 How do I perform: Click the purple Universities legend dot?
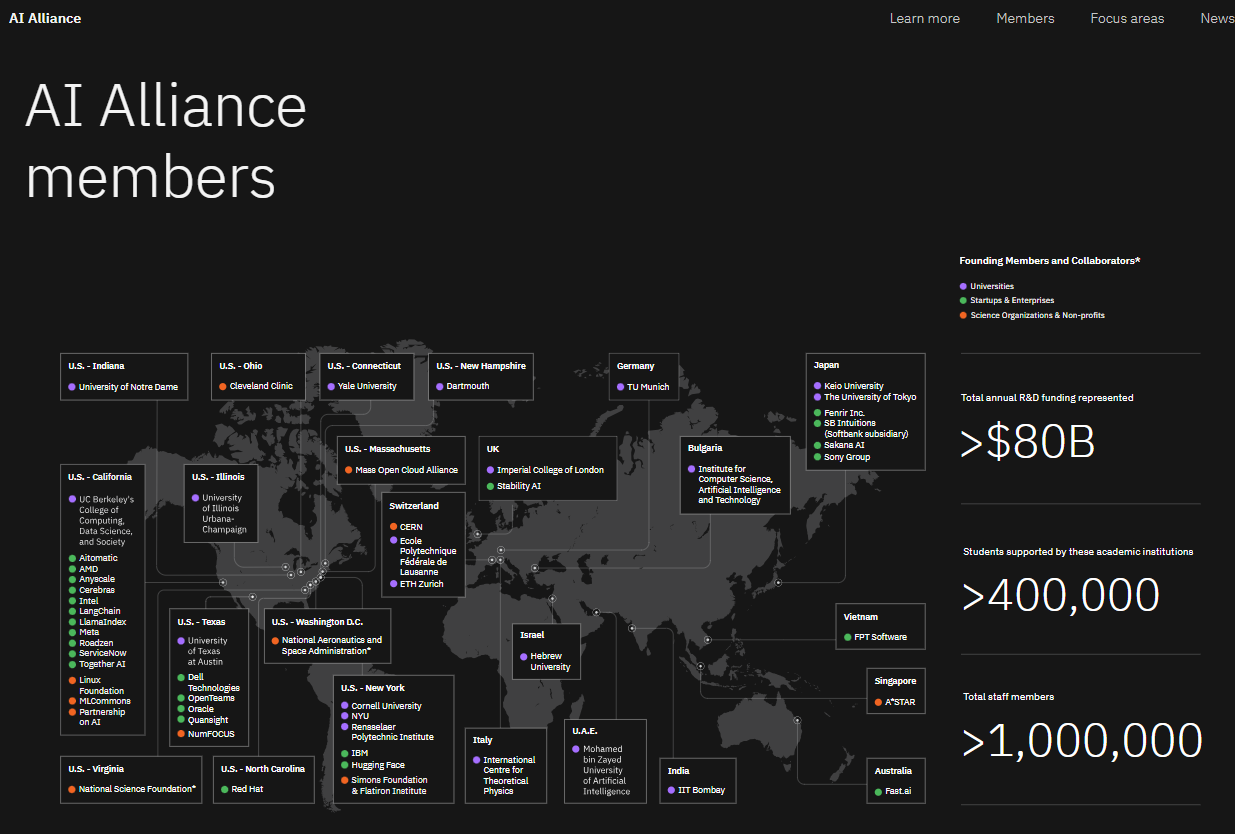(963, 286)
